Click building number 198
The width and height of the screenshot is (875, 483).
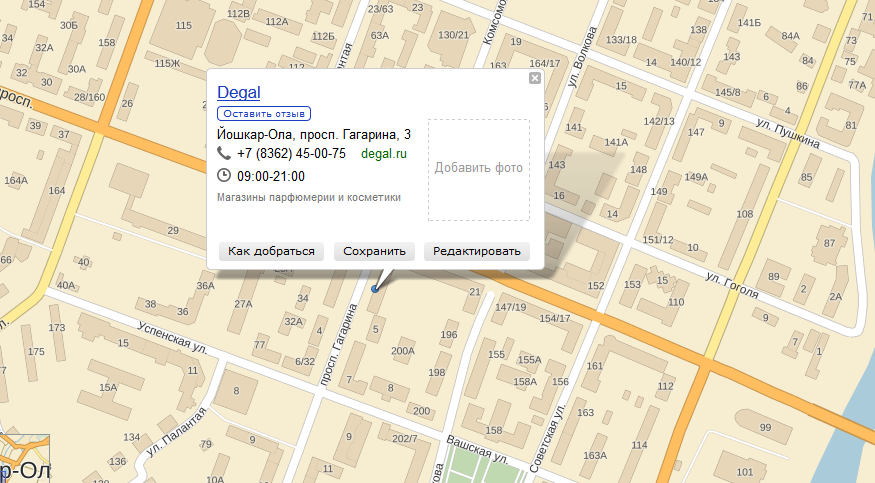[437, 373]
